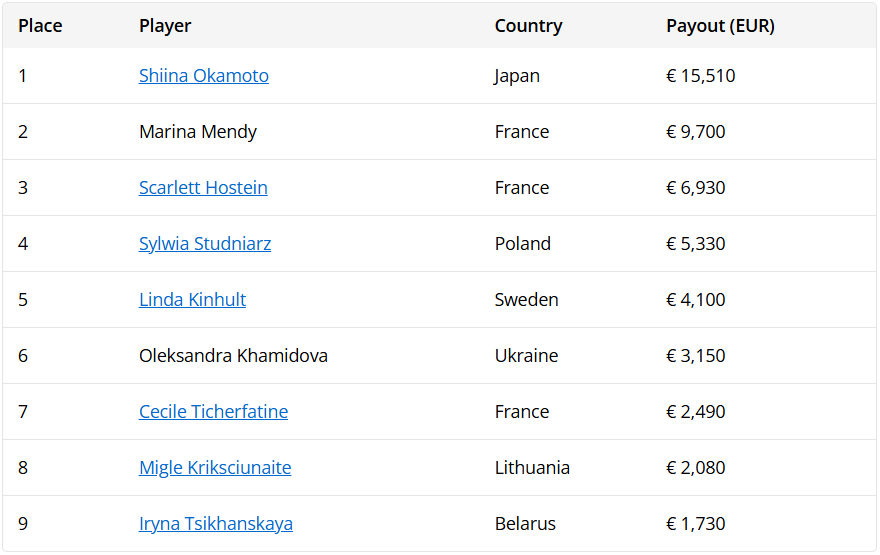Click the Player column header

165,26
